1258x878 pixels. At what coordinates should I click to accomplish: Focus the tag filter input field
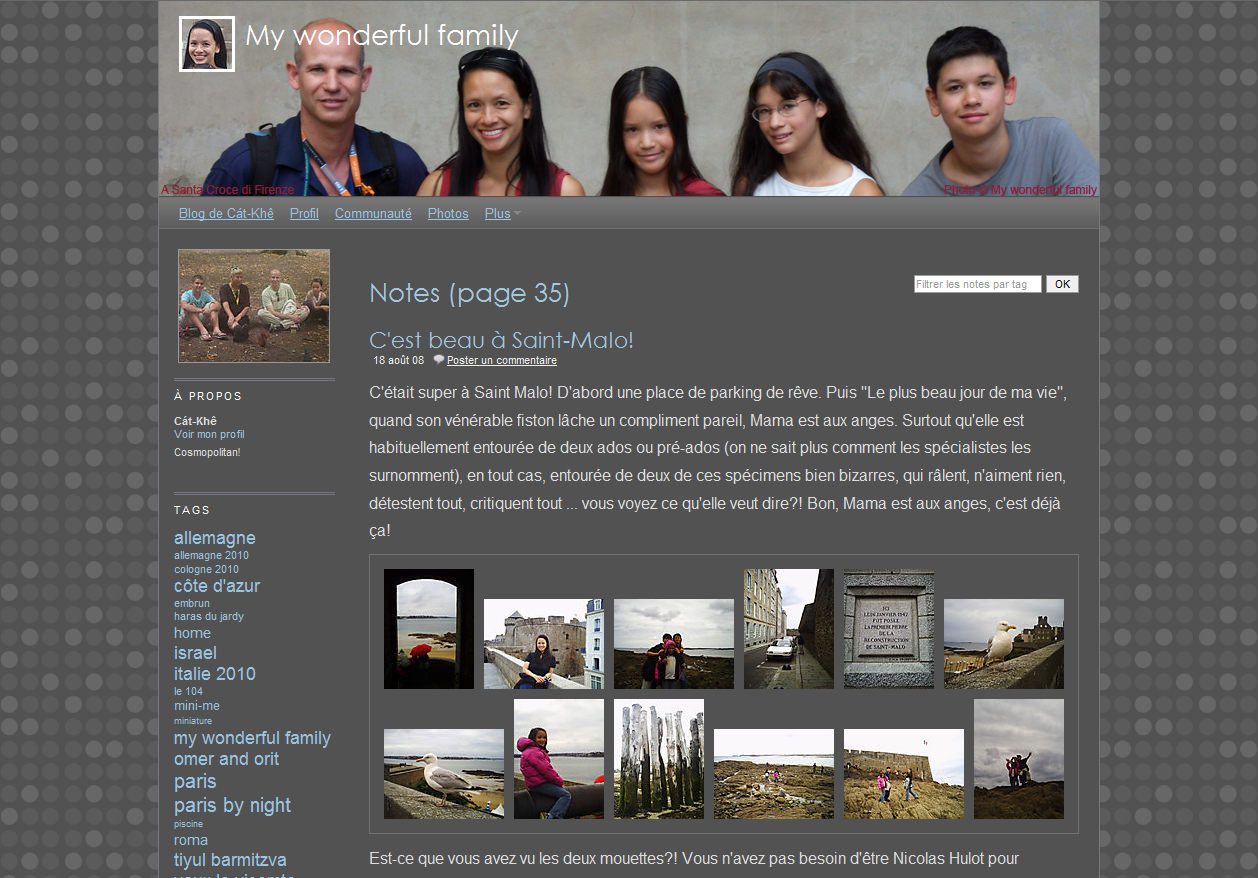(977, 284)
